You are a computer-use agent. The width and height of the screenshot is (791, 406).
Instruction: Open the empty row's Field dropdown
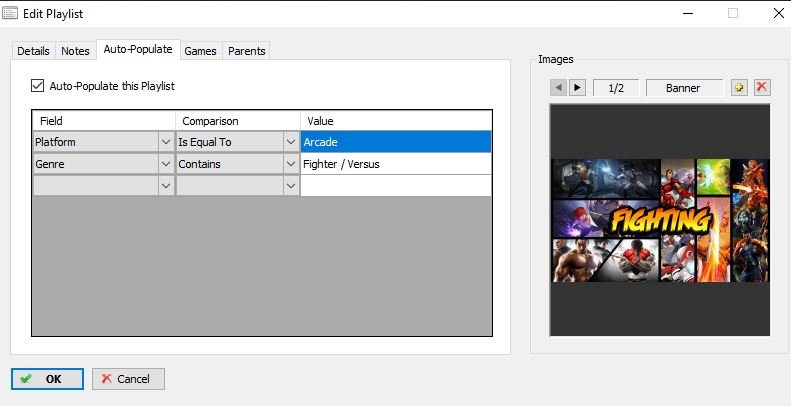pos(165,186)
